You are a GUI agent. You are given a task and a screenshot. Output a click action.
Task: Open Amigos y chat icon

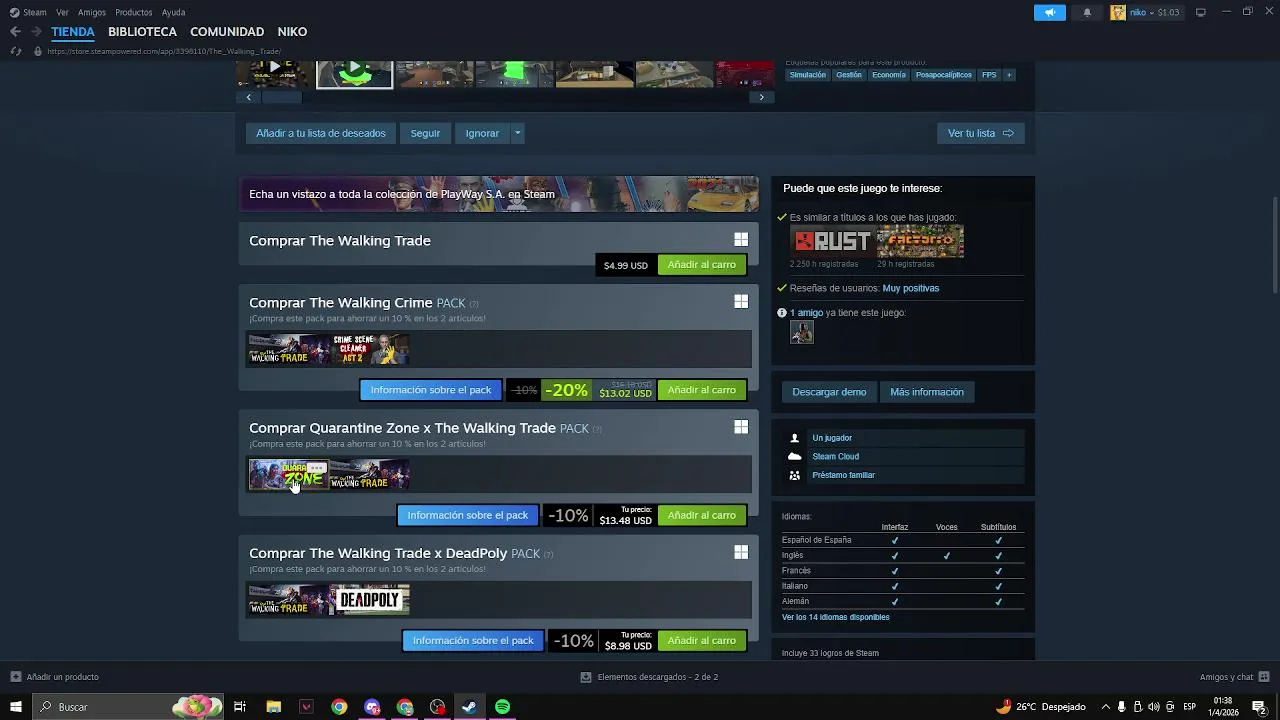[1264, 677]
